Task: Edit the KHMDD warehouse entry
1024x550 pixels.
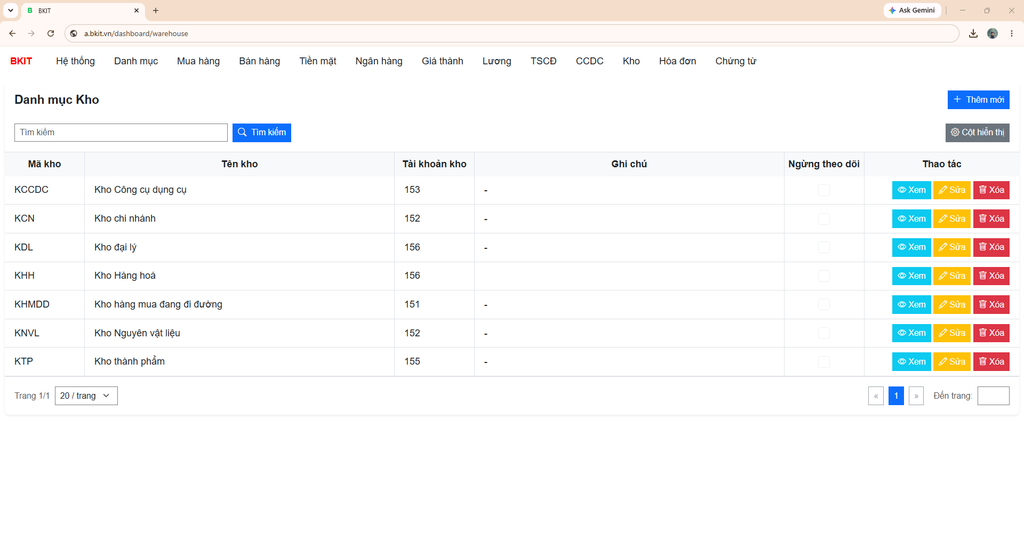Action: (952, 304)
